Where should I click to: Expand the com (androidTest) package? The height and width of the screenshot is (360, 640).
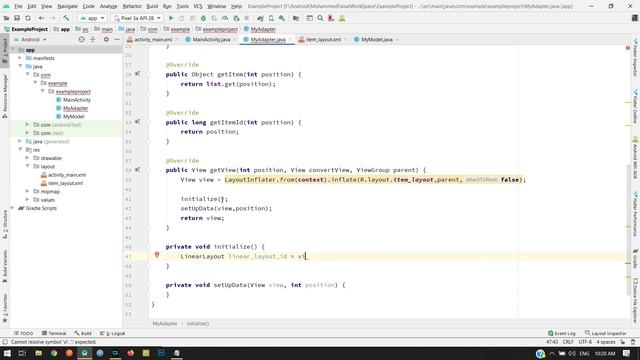[x=27, y=124]
